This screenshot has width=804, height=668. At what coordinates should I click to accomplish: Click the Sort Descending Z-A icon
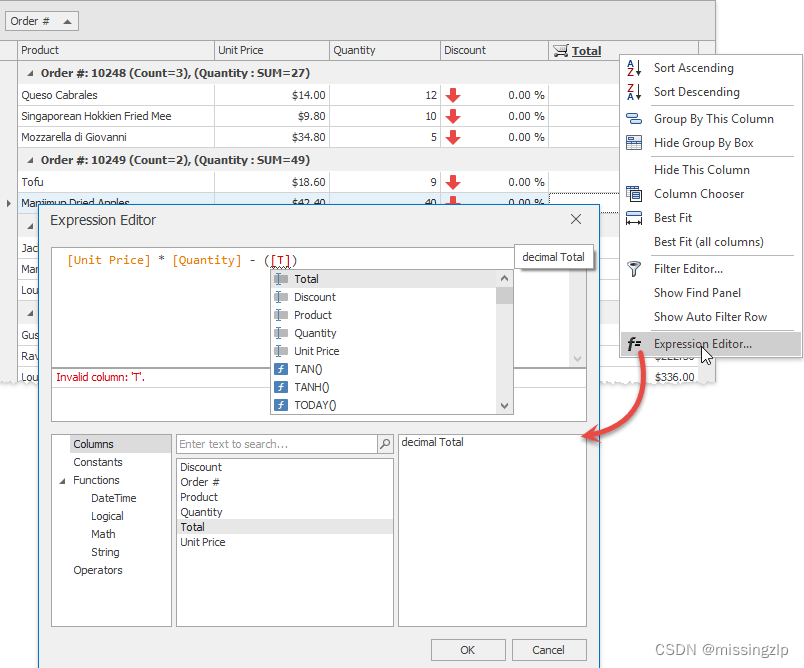click(634, 92)
